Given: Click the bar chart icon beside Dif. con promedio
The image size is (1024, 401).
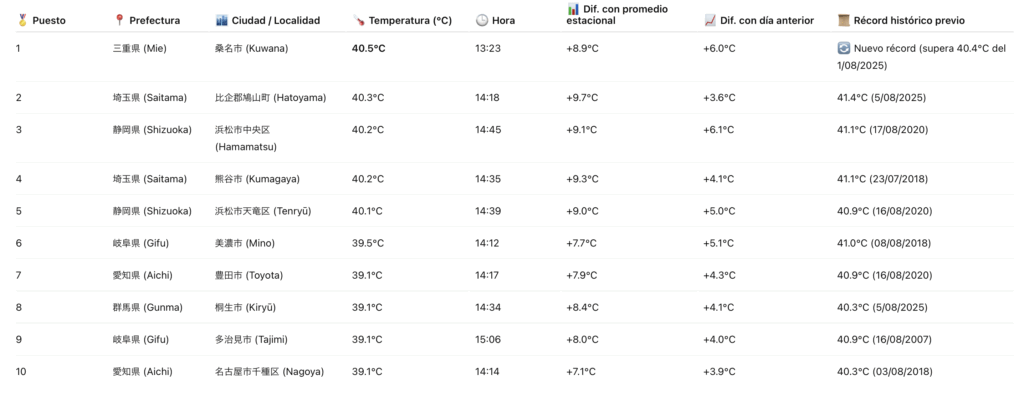Looking at the screenshot, I should point(573,9).
